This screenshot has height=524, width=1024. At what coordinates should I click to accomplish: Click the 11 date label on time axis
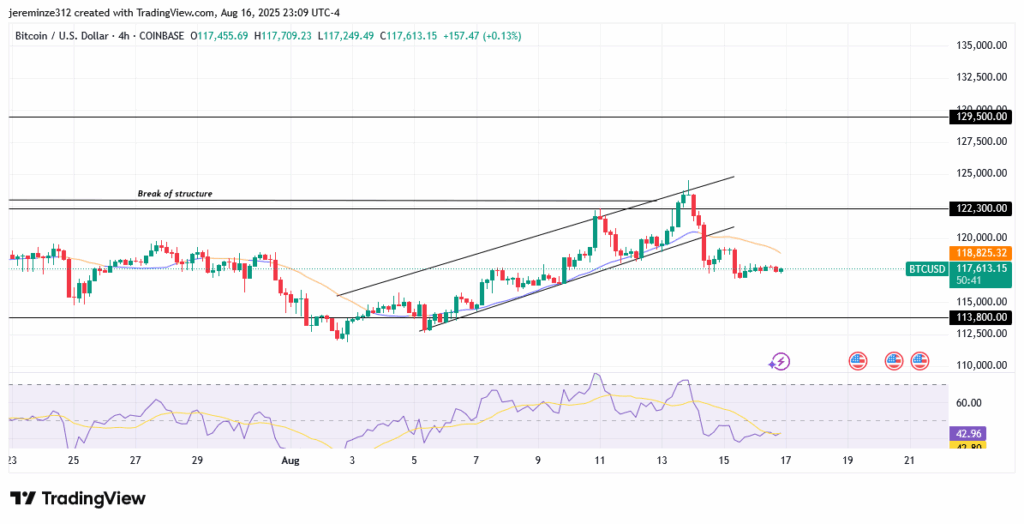click(600, 461)
